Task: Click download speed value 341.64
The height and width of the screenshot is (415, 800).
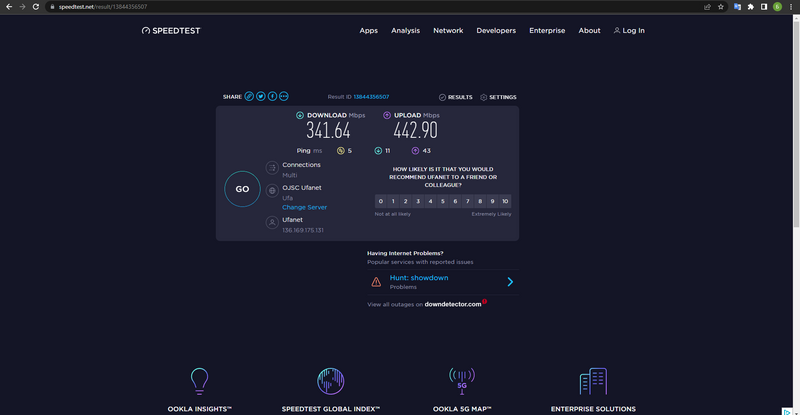Action: [x=328, y=131]
